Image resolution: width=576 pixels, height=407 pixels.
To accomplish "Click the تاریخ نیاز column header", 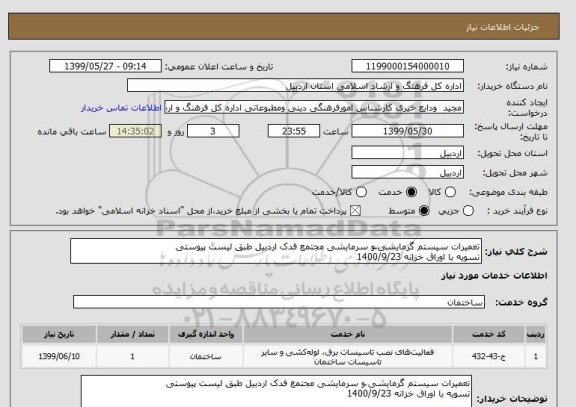I will pyautogui.click(x=59, y=334).
